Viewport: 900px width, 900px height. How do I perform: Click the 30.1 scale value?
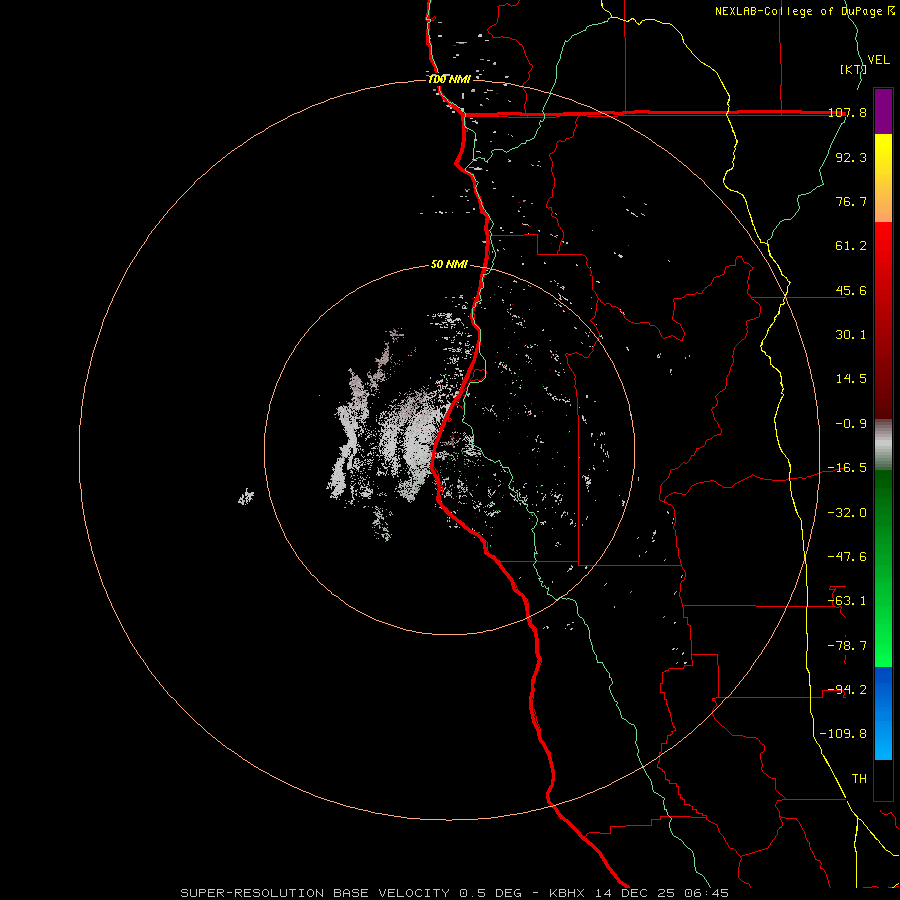coord(851,335)
